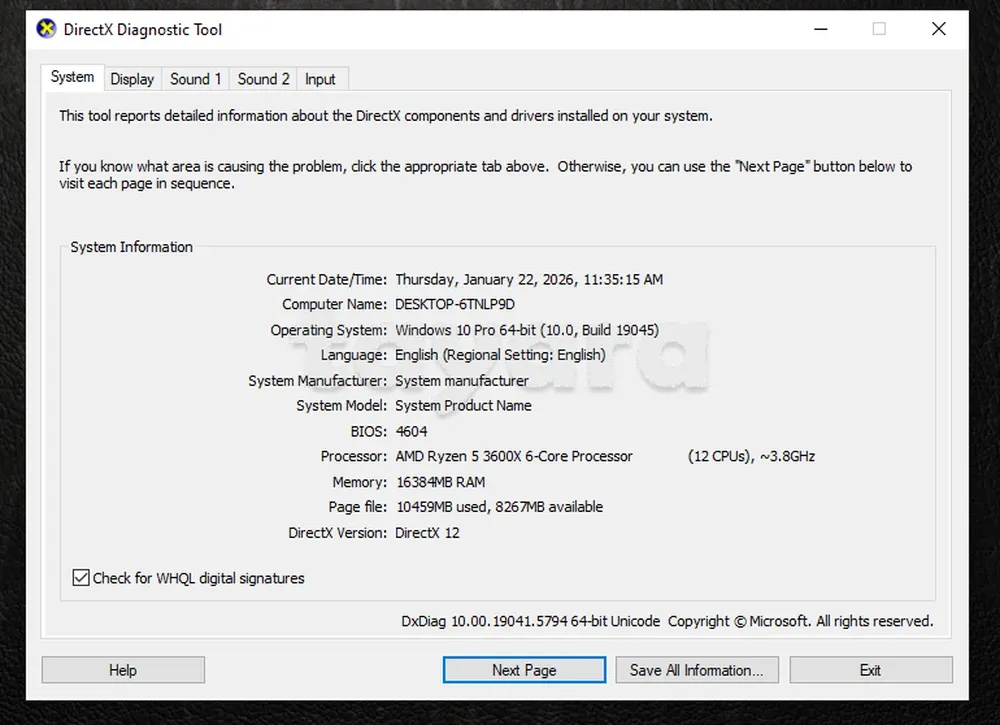Select the Sound 2 tab
The image size is (1000, 725).
point(263,79)
